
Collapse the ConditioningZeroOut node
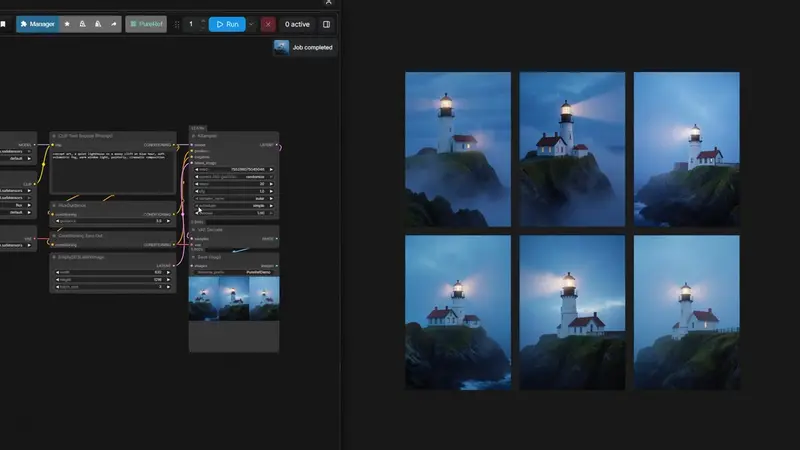[x=54, y=236]
